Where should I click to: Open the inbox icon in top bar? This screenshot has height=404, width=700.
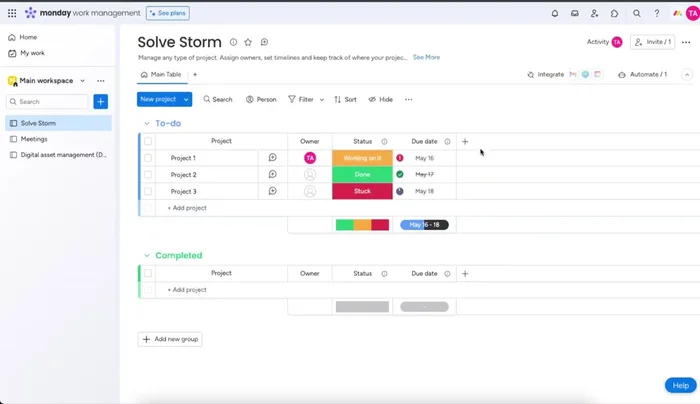tap(575, 13)
